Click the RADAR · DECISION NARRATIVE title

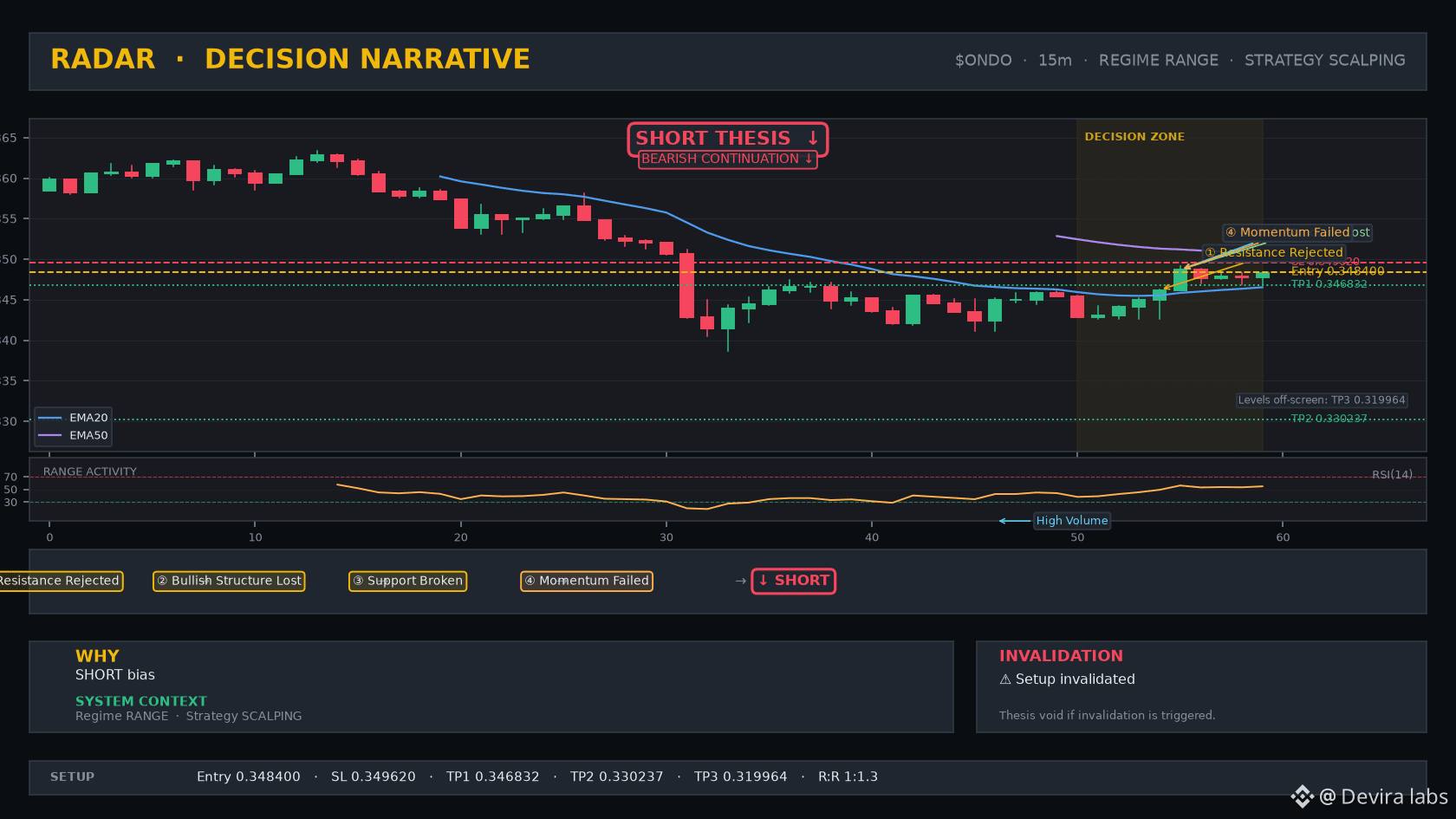[x=290, y=59]
